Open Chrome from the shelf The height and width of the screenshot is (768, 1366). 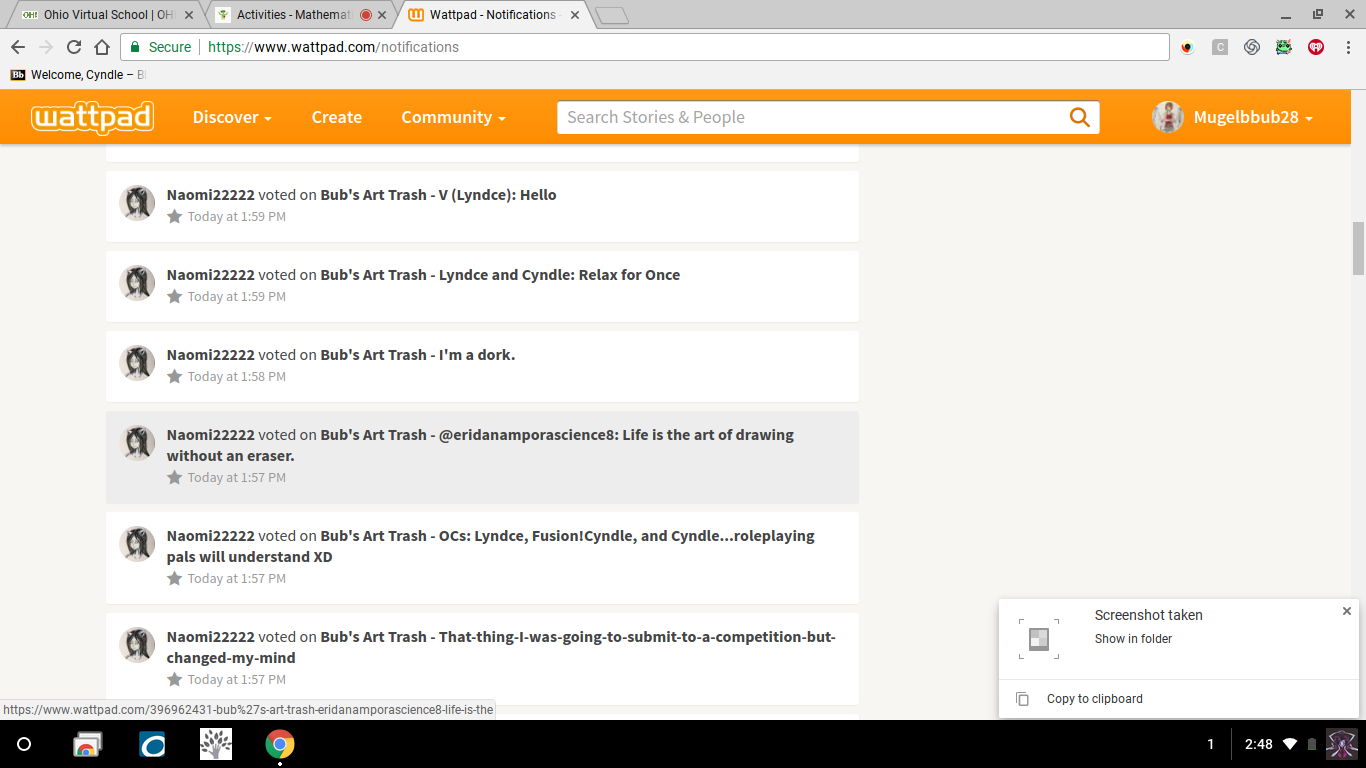click(280, 745)
